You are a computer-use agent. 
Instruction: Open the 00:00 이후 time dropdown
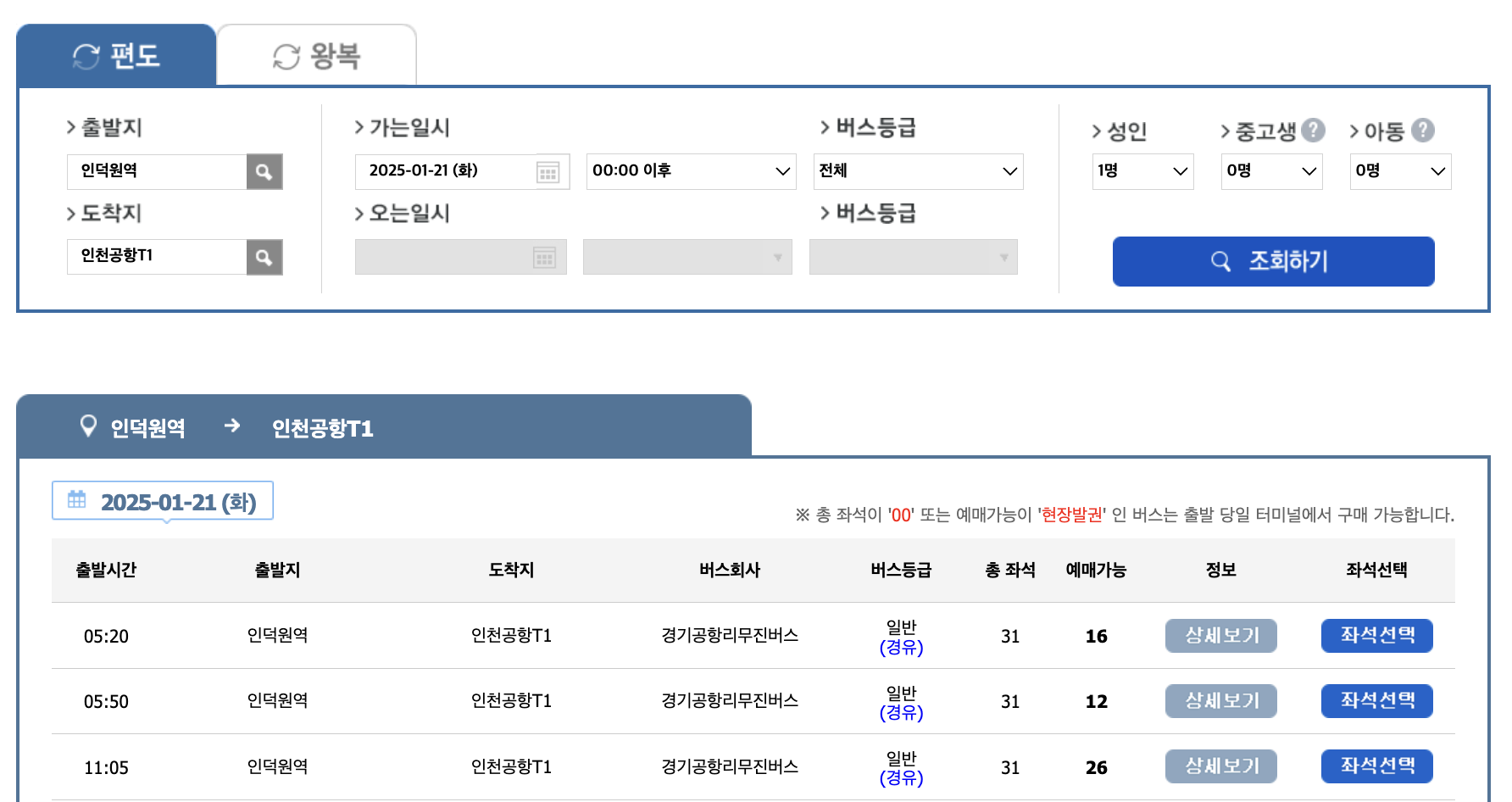tap(689, 170)
